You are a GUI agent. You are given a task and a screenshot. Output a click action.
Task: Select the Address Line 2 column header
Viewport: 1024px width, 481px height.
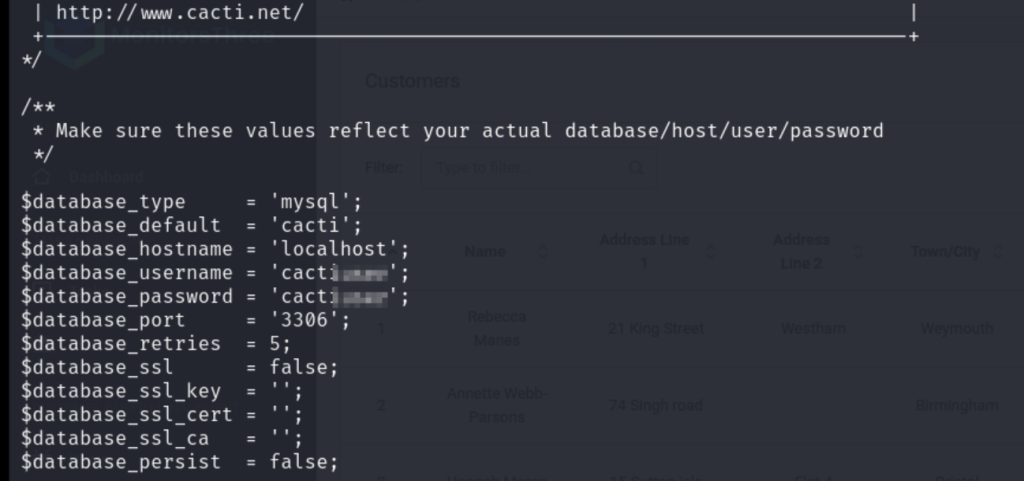(801, 251)
